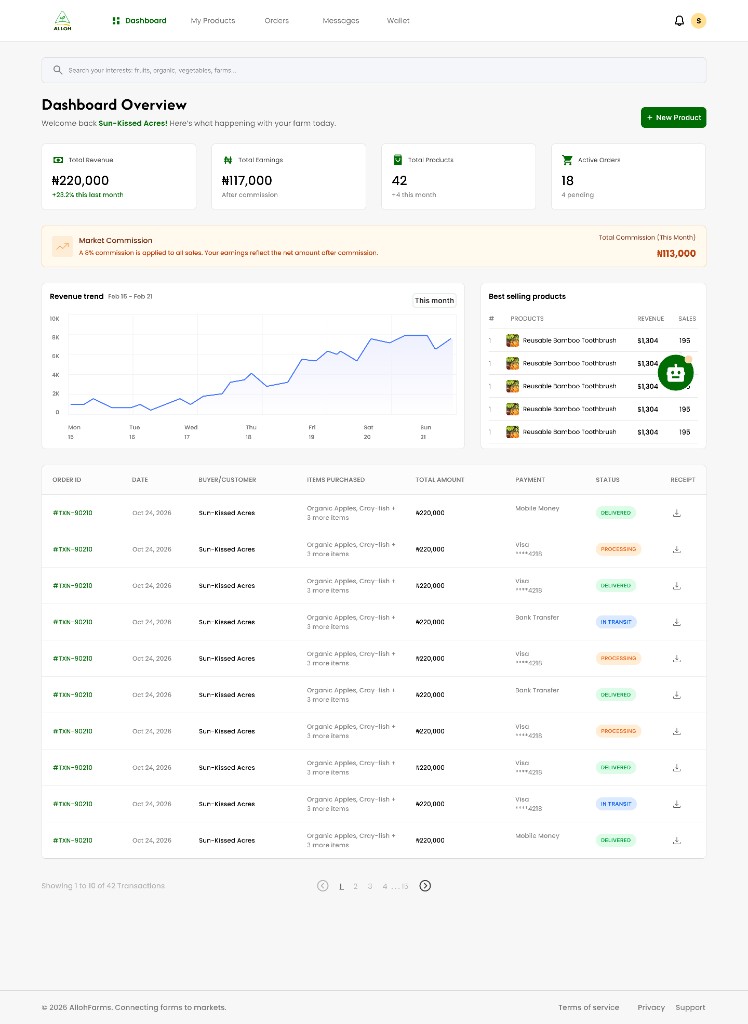Open the Privacy footer link
The width and height of the screenshot is (748, 1024).
click(651, 1007)
